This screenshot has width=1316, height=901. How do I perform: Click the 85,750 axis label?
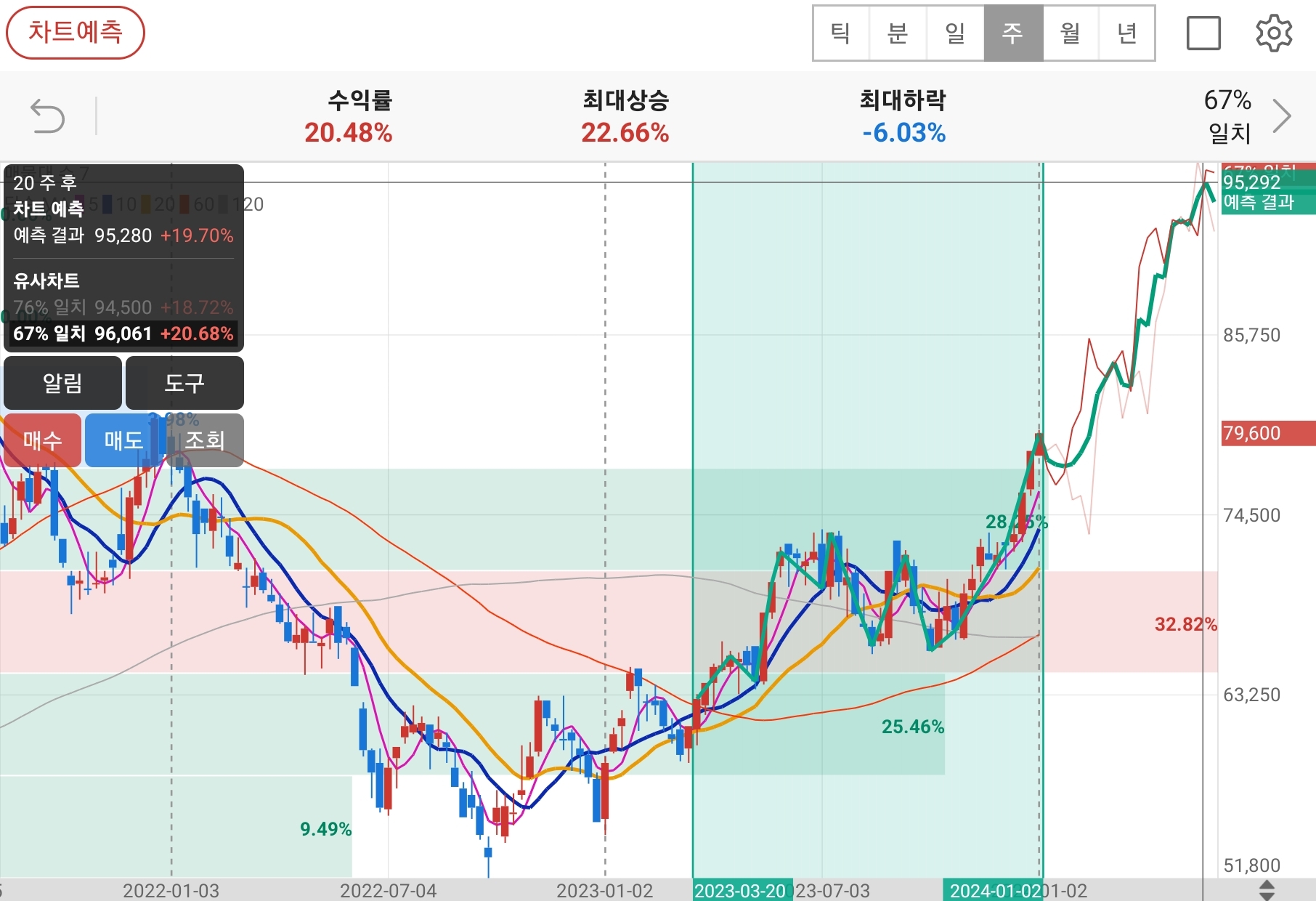[1251, 335]
